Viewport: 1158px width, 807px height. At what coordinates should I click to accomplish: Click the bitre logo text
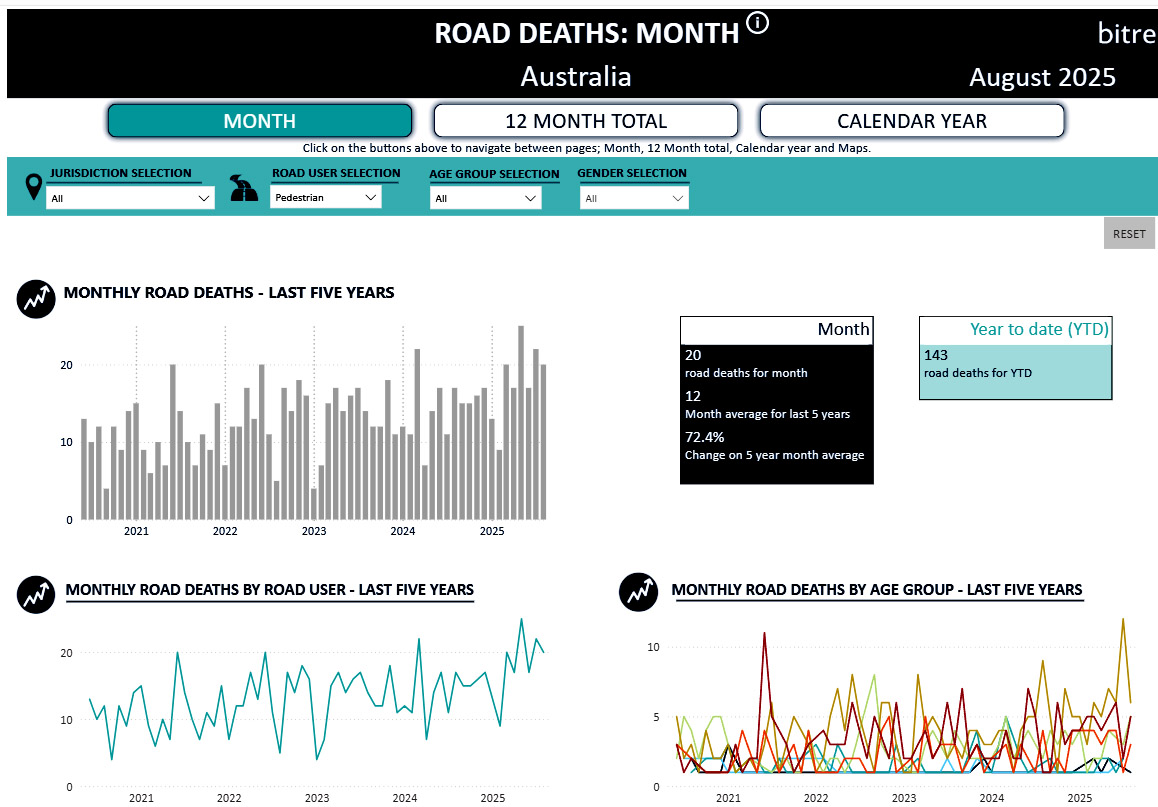1126,33
